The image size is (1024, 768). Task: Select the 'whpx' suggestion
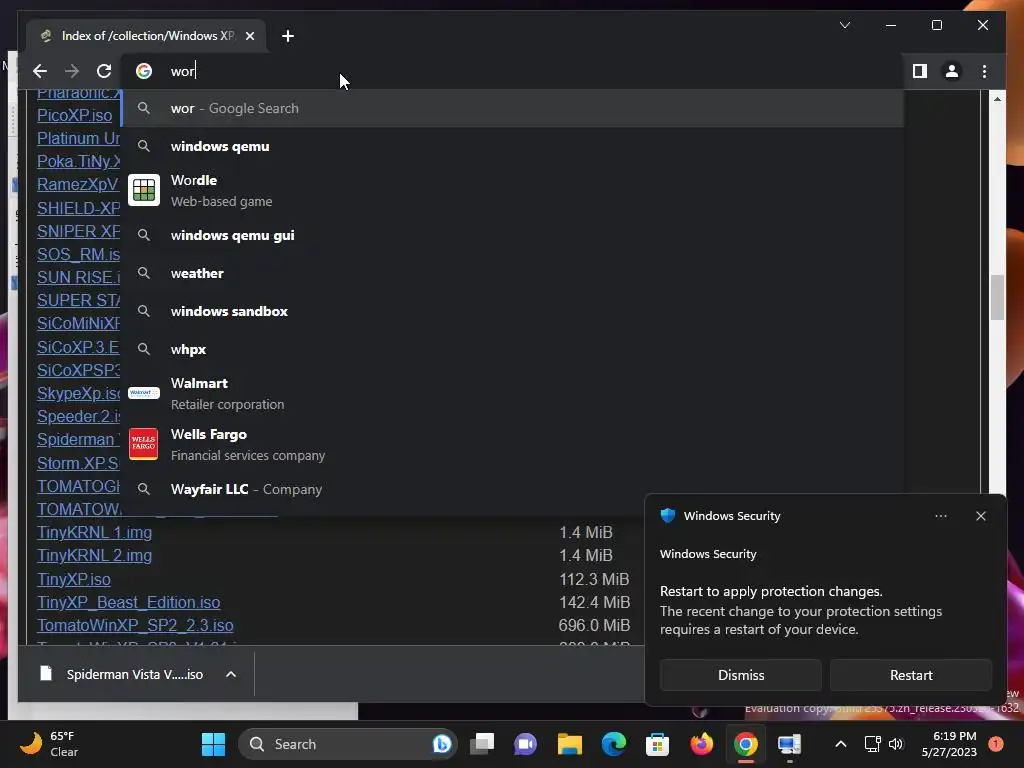coord(513,349)
